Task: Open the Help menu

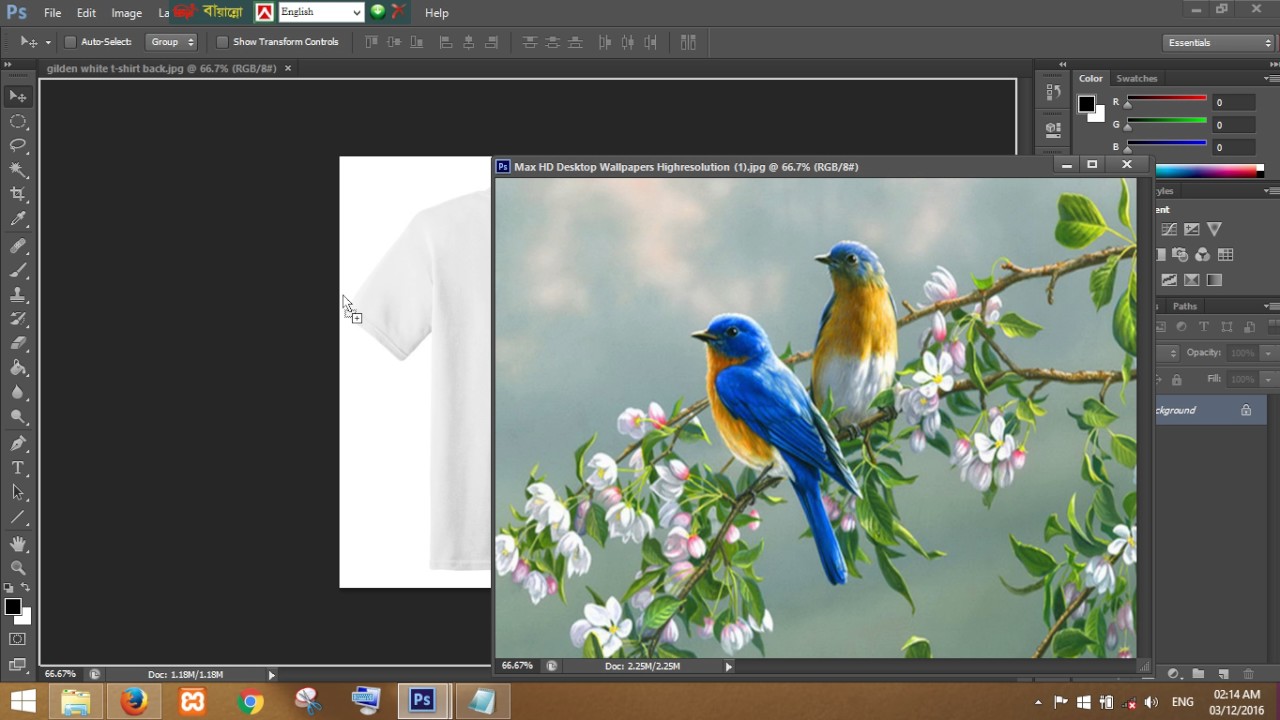Action: [x=436, y=13]
